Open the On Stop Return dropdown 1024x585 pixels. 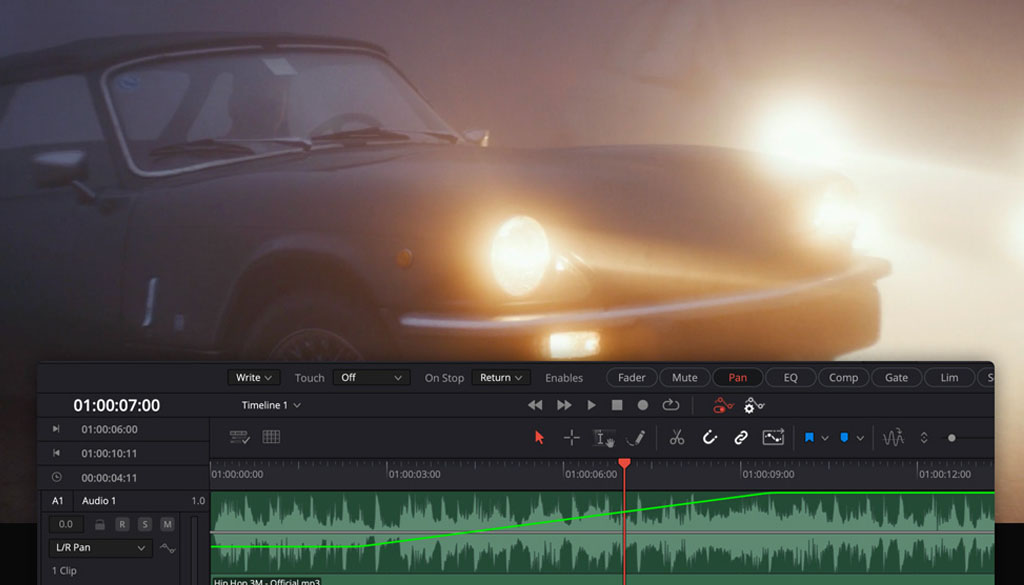coord(501,377)
